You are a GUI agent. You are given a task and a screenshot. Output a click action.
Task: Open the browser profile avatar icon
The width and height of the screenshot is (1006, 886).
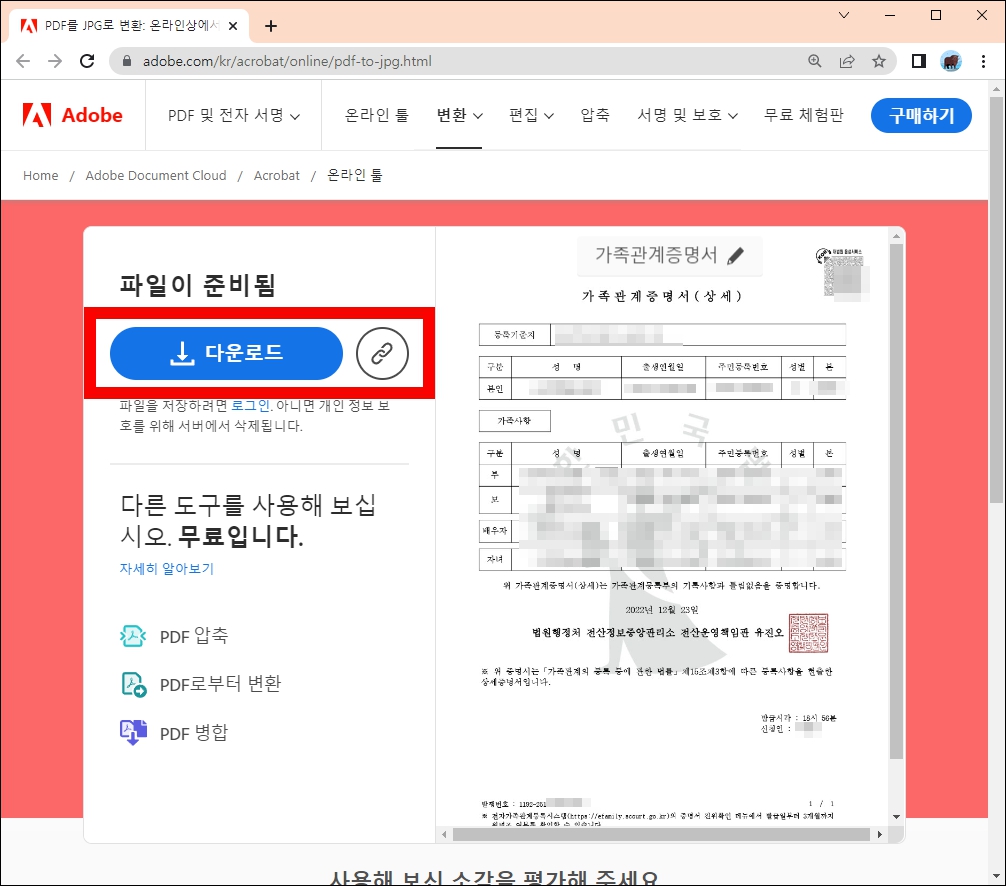pos(951,60)
